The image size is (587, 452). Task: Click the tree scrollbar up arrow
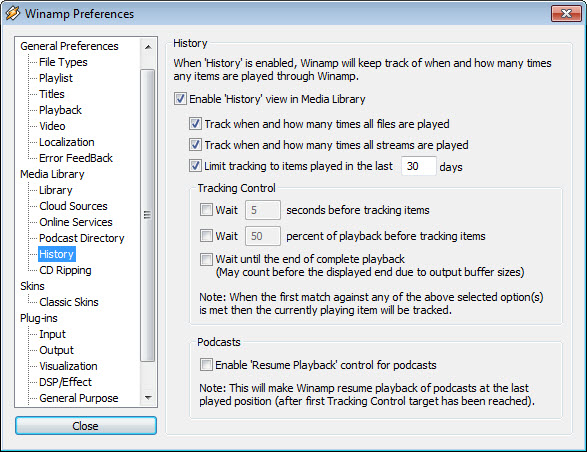pyautogui.click(x=148, y=47)
